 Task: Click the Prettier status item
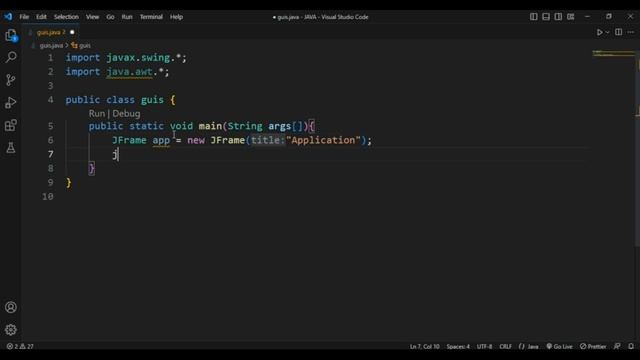(593, 347)
